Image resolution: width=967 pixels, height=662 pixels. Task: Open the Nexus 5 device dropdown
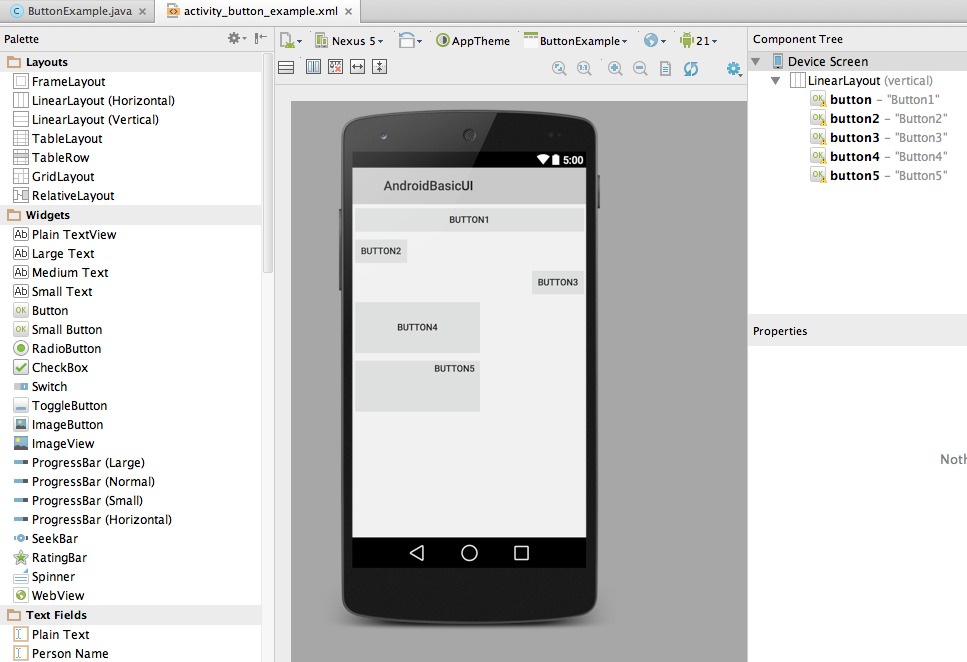click(349, 41)
